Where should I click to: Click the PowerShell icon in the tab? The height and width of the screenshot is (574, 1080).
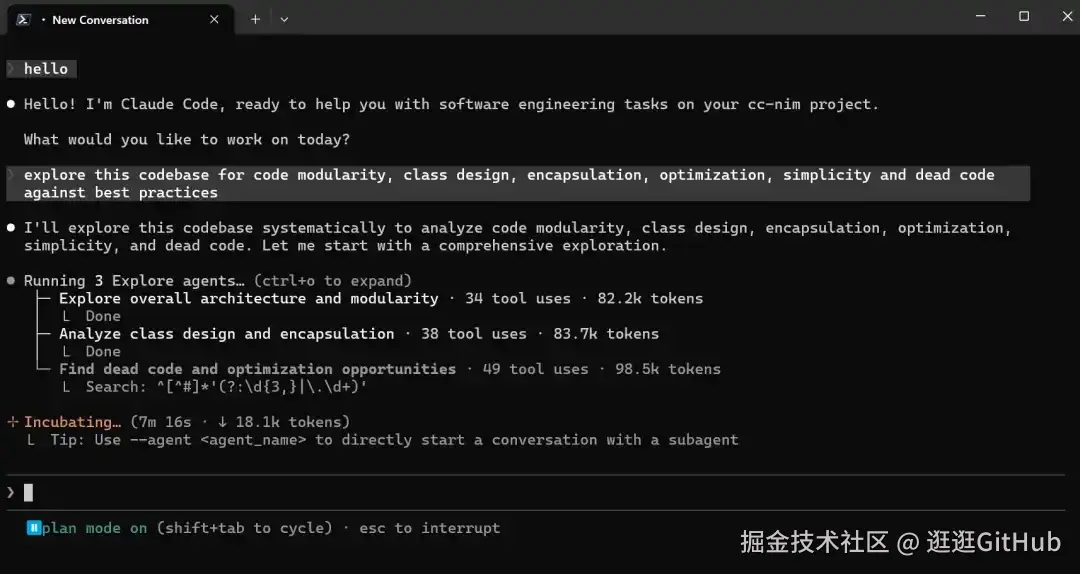23,19
